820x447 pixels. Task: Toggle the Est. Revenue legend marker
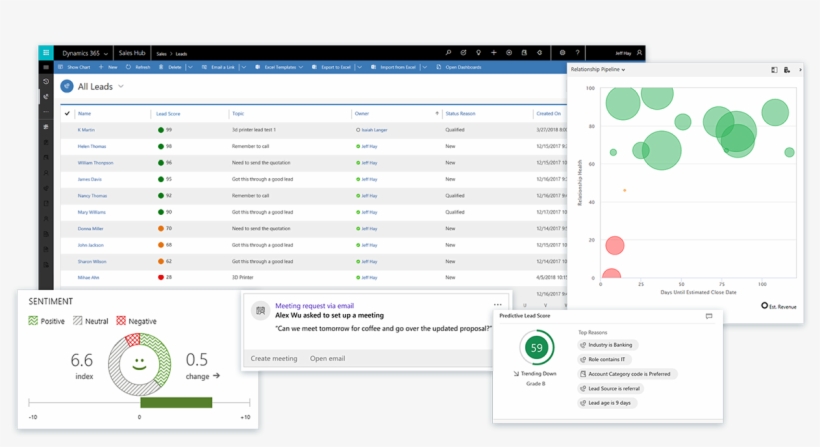point(765,305)
